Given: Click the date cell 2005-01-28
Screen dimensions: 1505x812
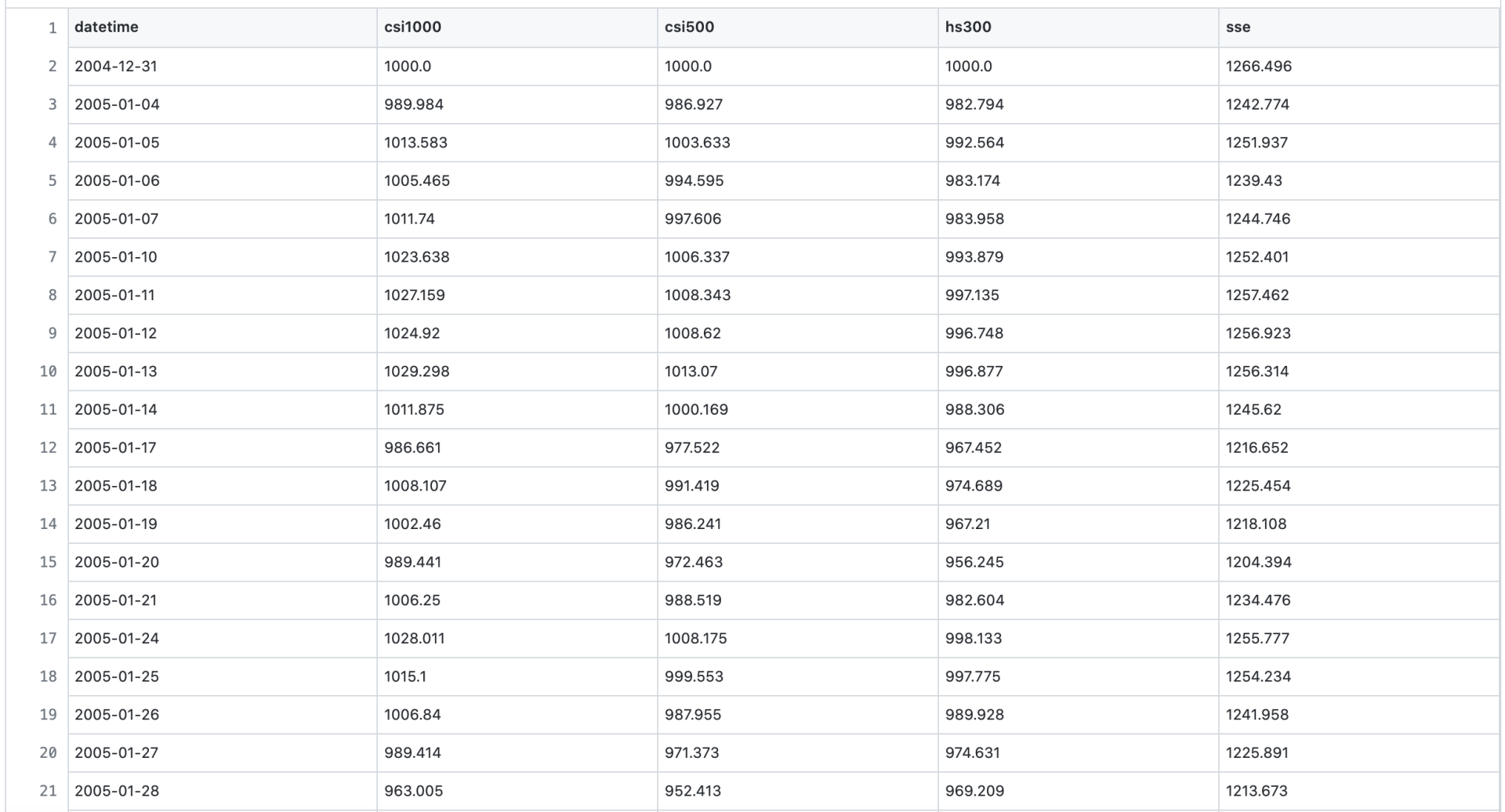Looking at the screenshot, I should [x=117, y=791].
